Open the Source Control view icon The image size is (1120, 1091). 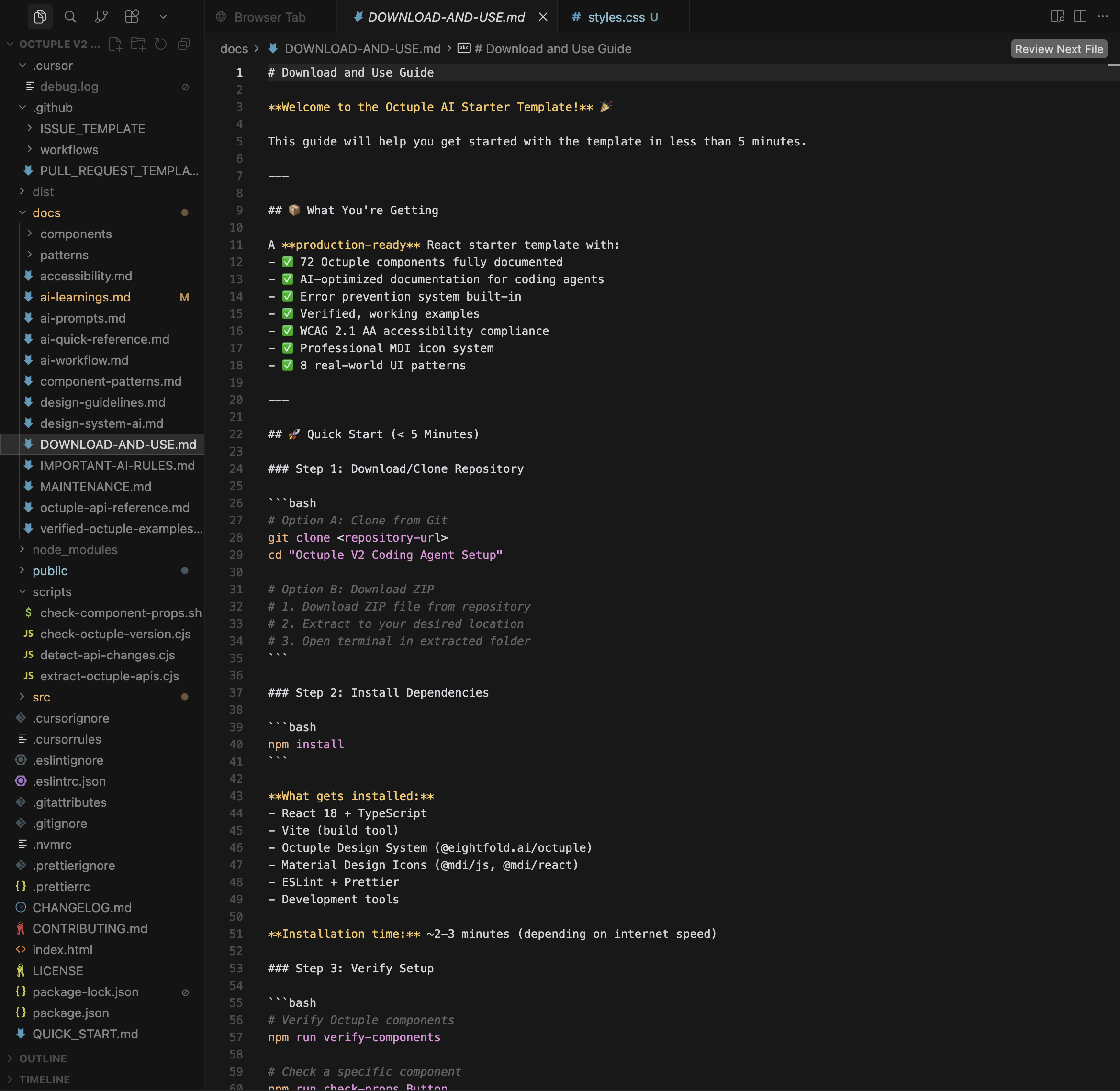(x=101, y=17)
